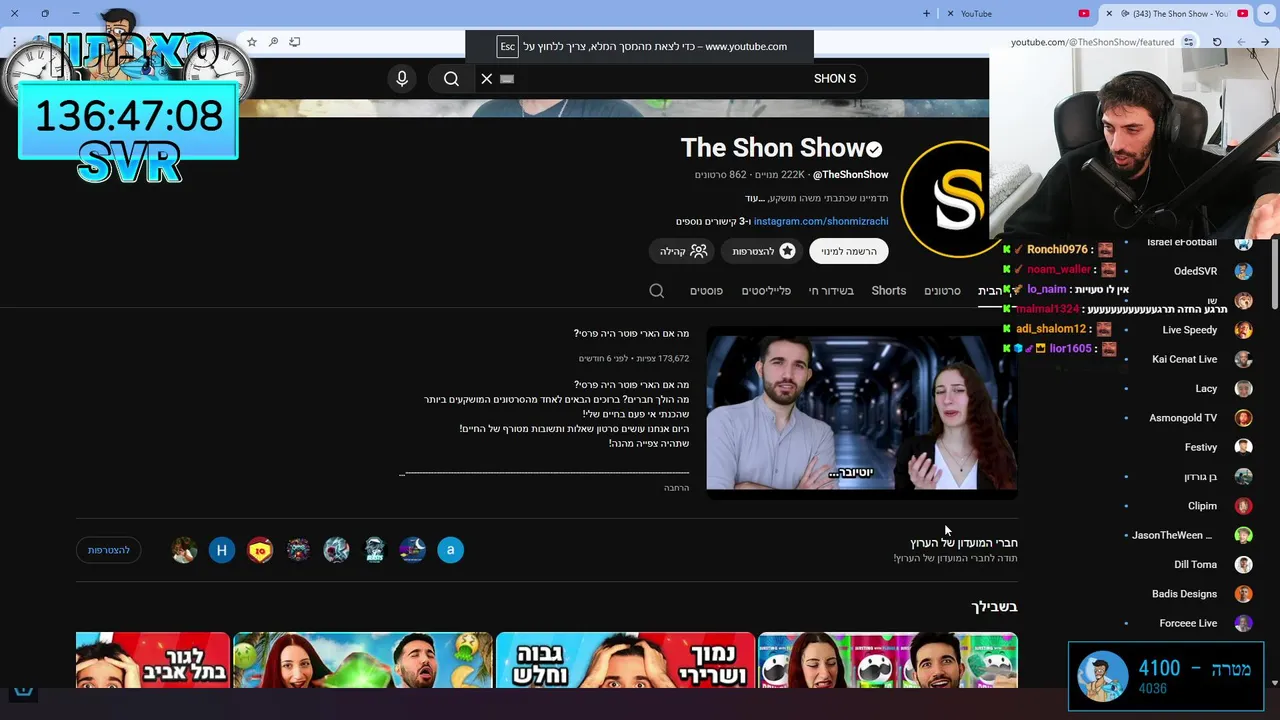Screen dimensions: 1280x720
Task: Click chat username lior1605
Action: pos(1070,348)
